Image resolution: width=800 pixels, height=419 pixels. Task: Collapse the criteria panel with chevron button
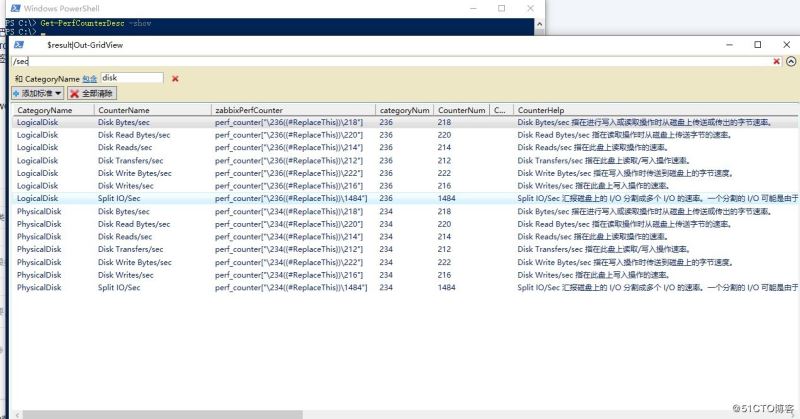pos(790,61)
